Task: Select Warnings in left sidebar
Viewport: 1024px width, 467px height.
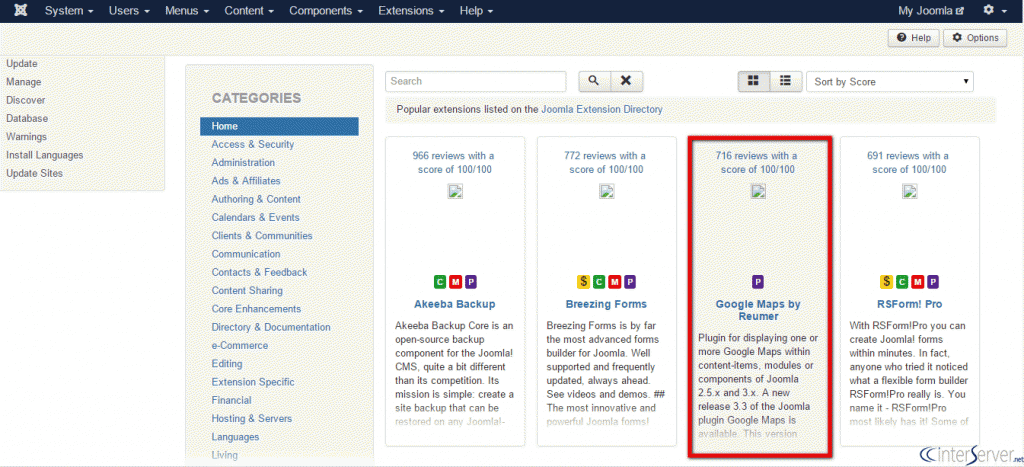Action: [x=26, y=137]
